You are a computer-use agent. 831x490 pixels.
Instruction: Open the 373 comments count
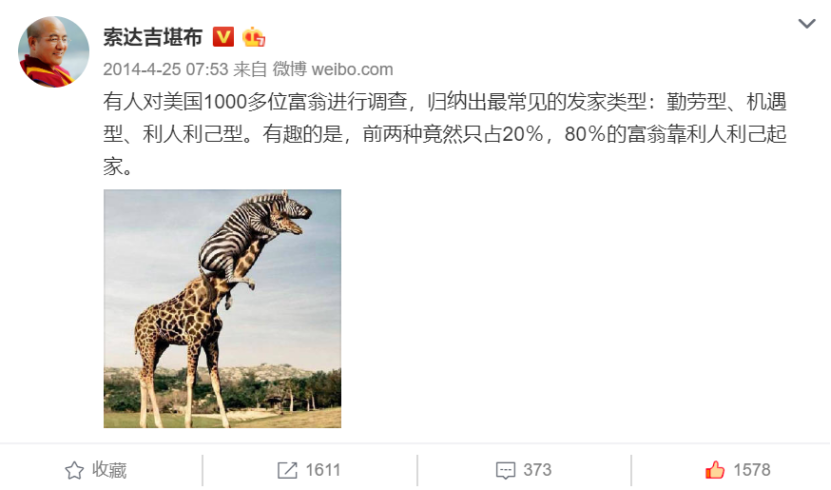537,470
